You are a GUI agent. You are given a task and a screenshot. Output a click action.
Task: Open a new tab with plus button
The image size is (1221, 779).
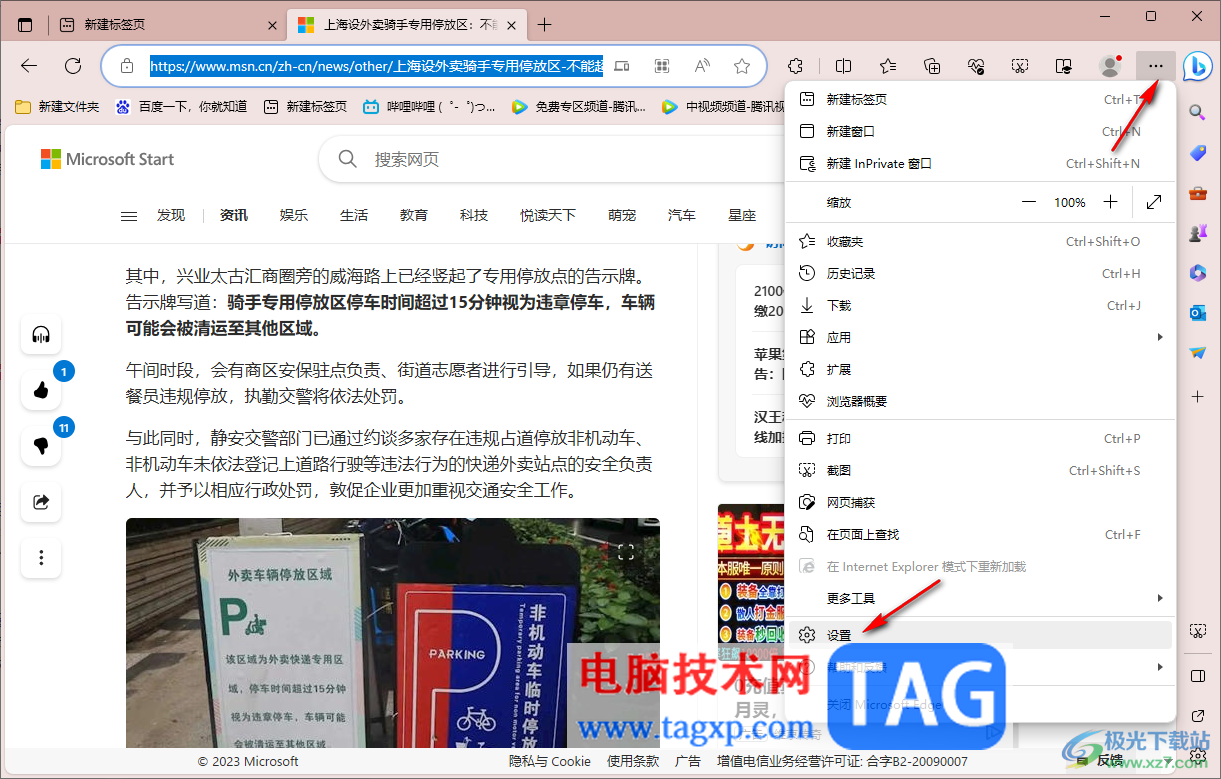click(x=544, y=25)
